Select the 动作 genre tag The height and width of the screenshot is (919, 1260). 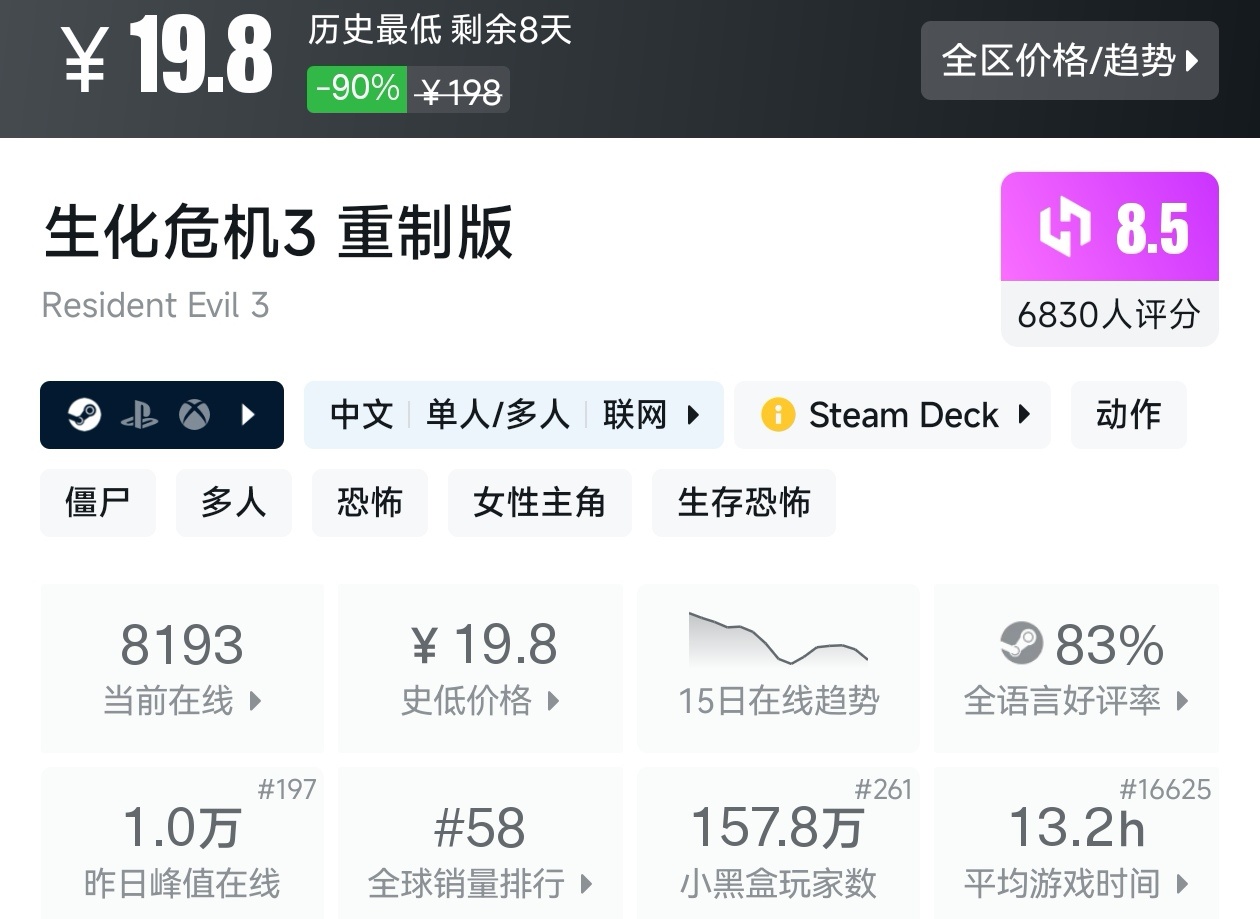pos(1128,415)
